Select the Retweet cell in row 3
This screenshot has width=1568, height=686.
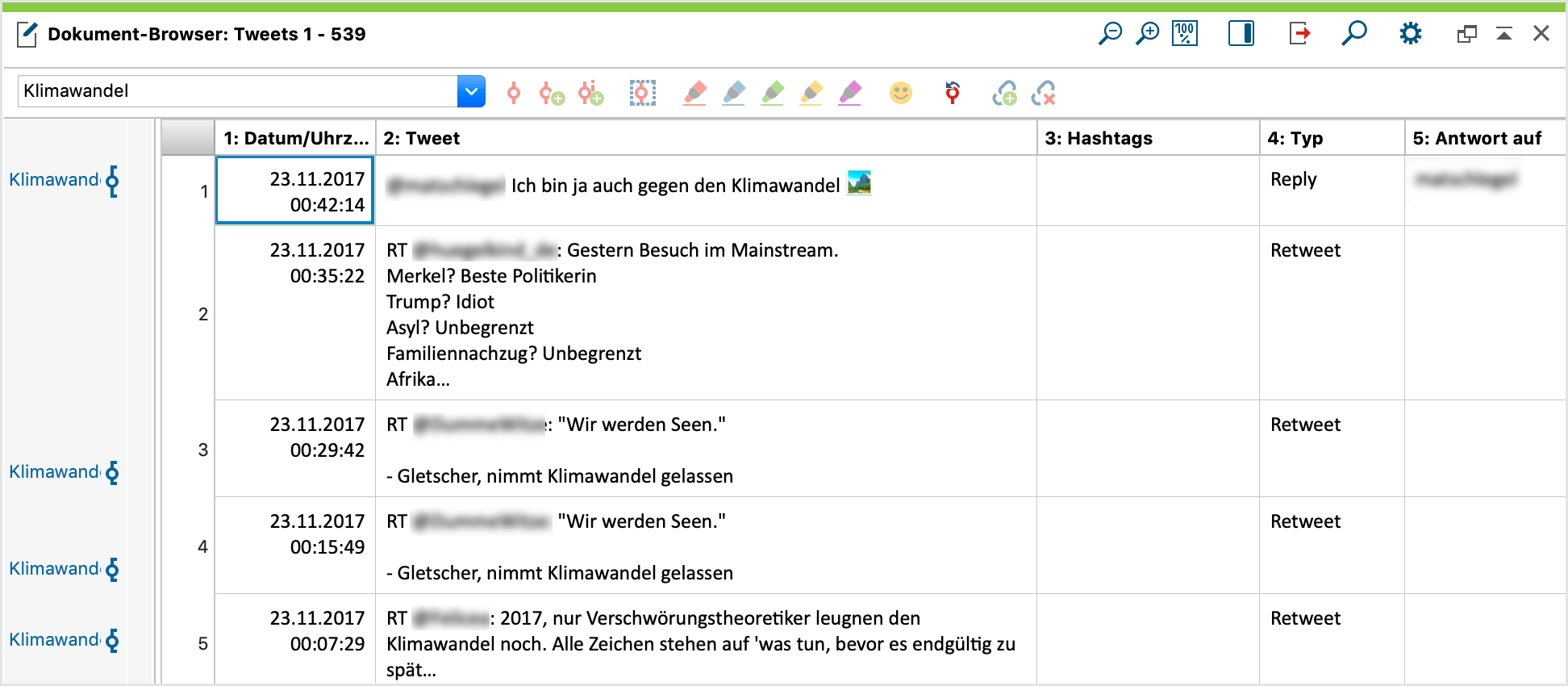pos(1332,449)
